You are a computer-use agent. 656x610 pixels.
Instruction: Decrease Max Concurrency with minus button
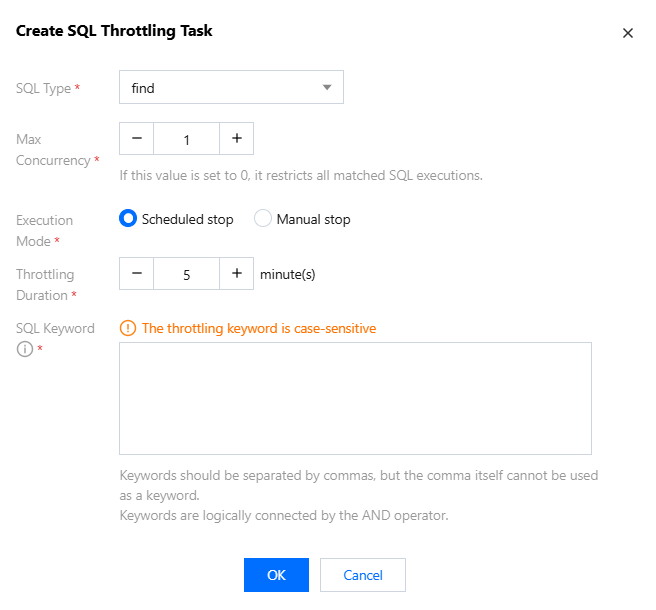pyautogui.click(x=137, y=139)
